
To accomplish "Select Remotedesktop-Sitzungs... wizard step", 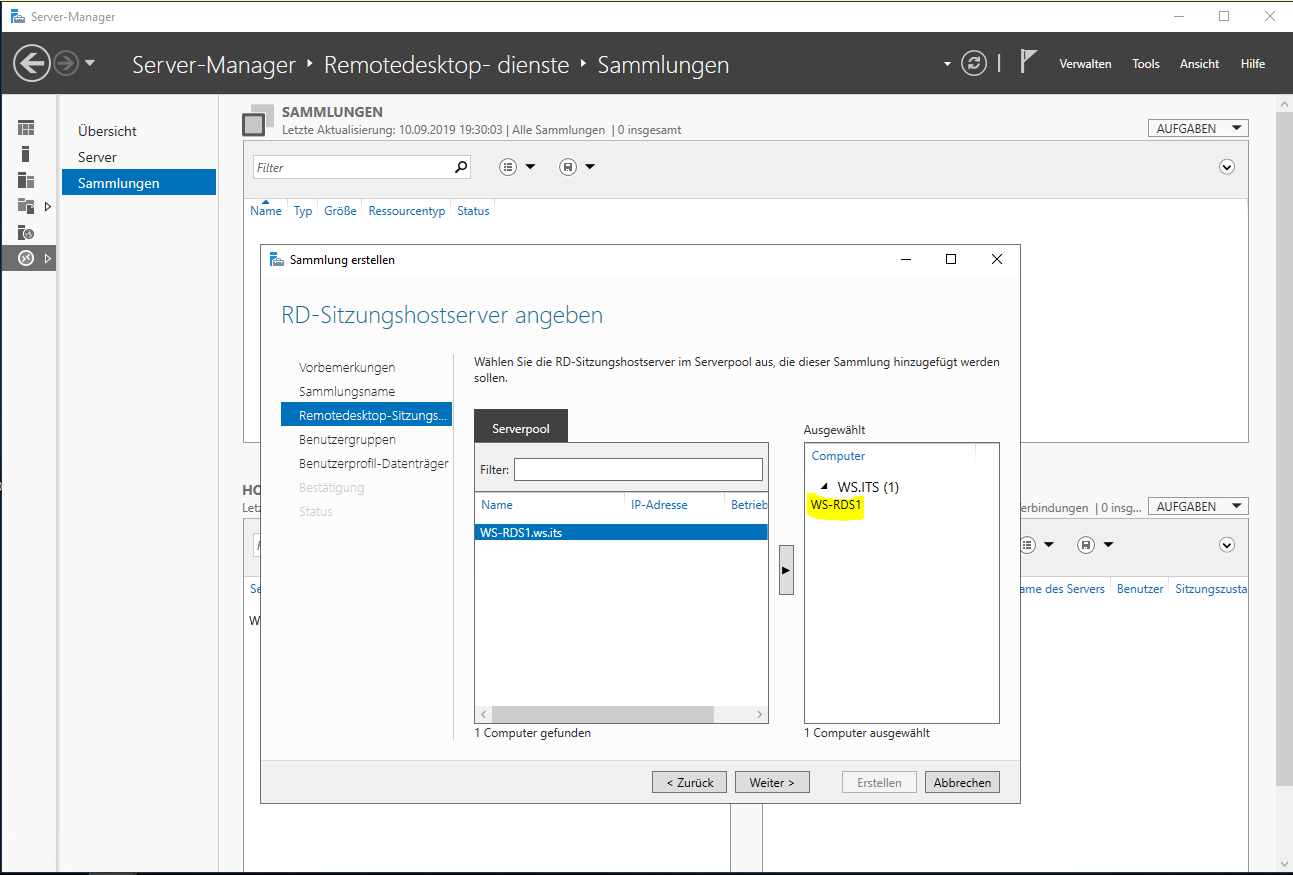I will coord(366,415).
